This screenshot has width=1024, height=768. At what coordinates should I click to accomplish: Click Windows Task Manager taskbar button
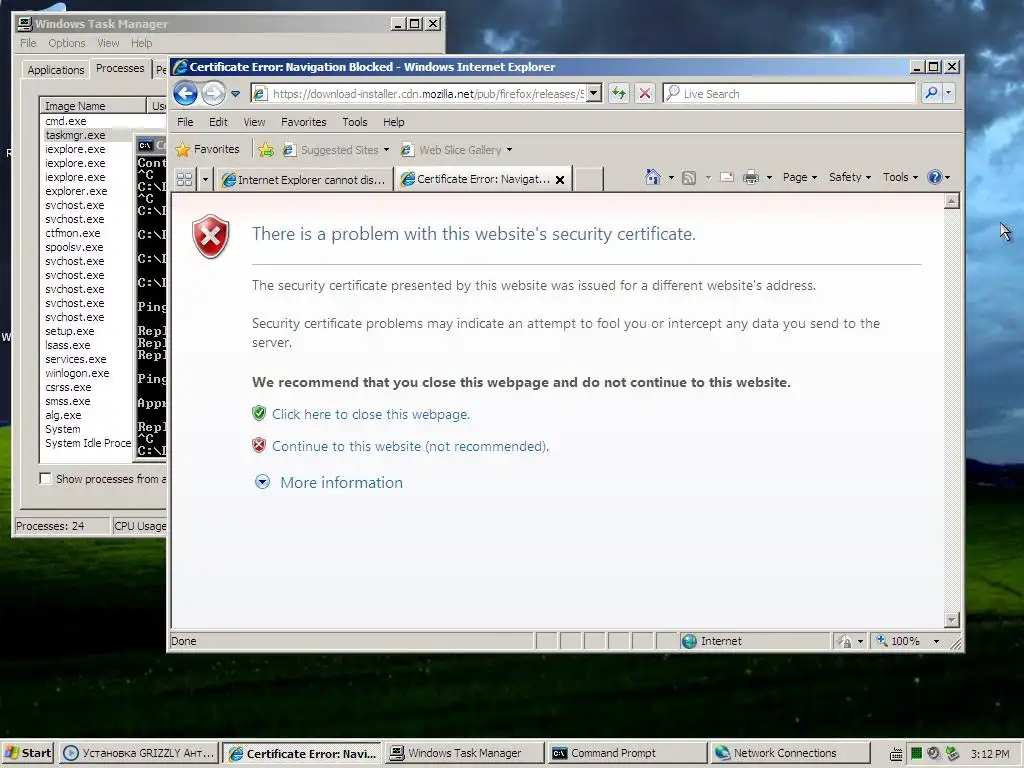(x=464, y=753)
